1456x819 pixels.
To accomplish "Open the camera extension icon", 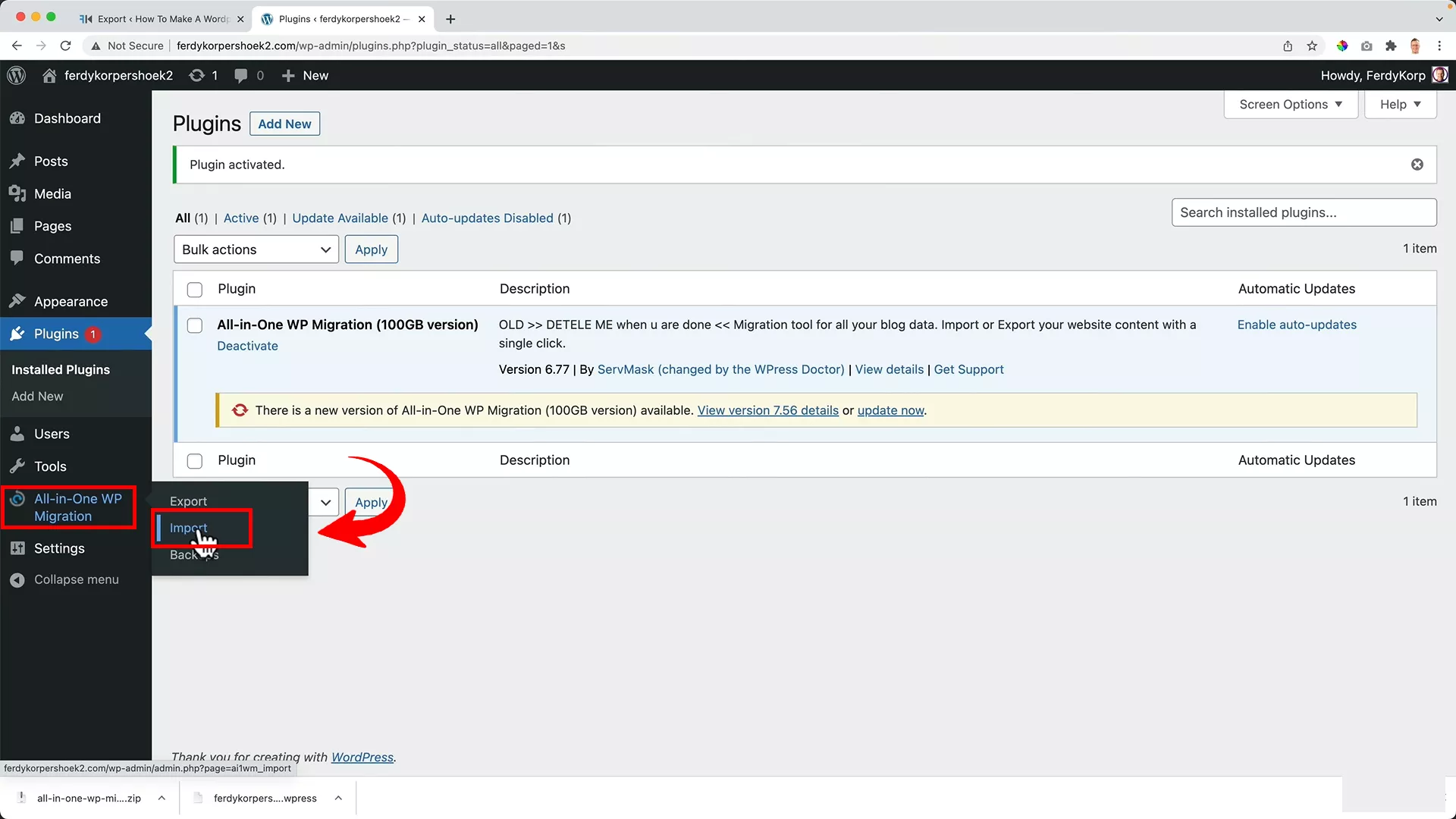I will click(1367, 45).
